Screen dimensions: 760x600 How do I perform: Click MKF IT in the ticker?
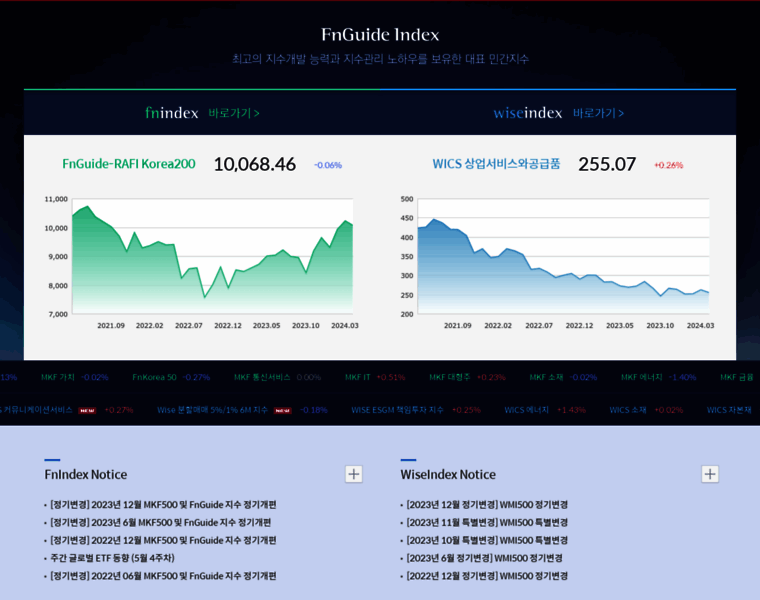pyautogui.click(x=358, y=377)
